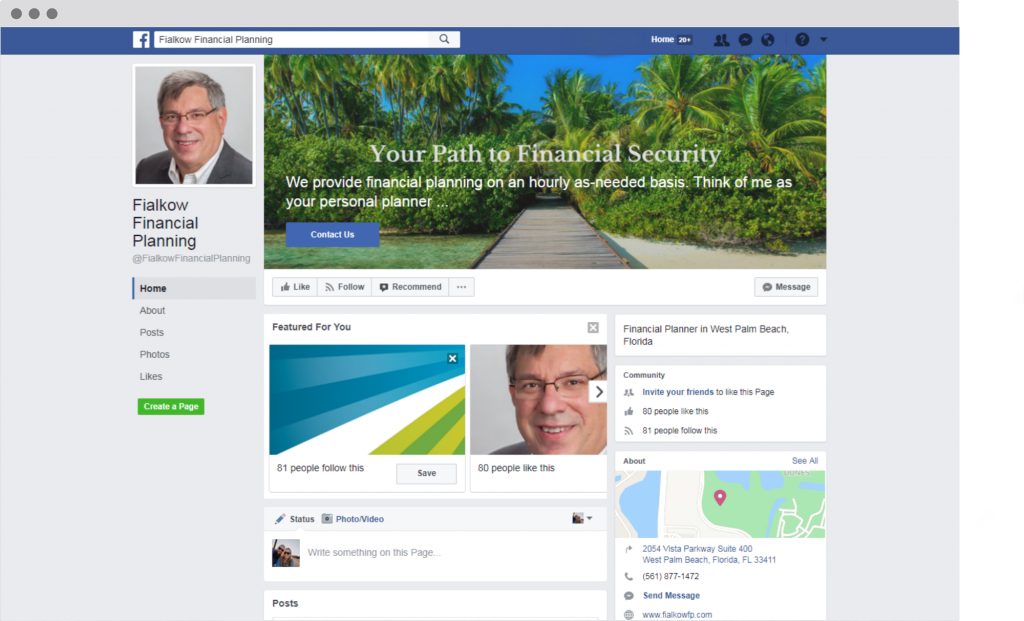
Task: Click the Facebook logo icon
Action: tap(141, 39)
